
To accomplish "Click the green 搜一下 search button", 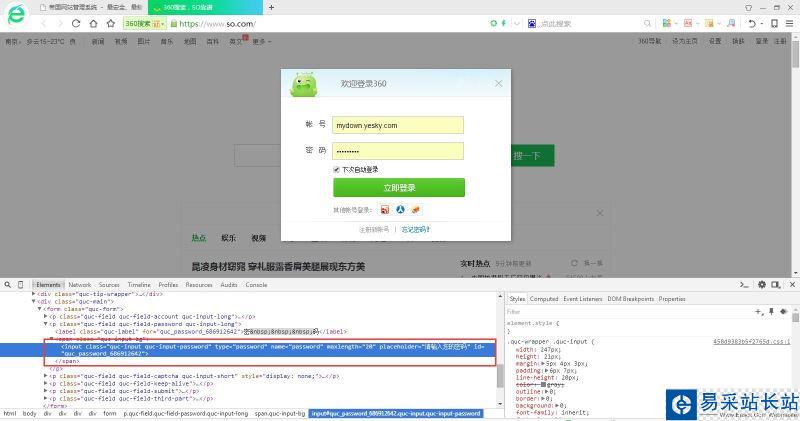I will click(532, 156).
